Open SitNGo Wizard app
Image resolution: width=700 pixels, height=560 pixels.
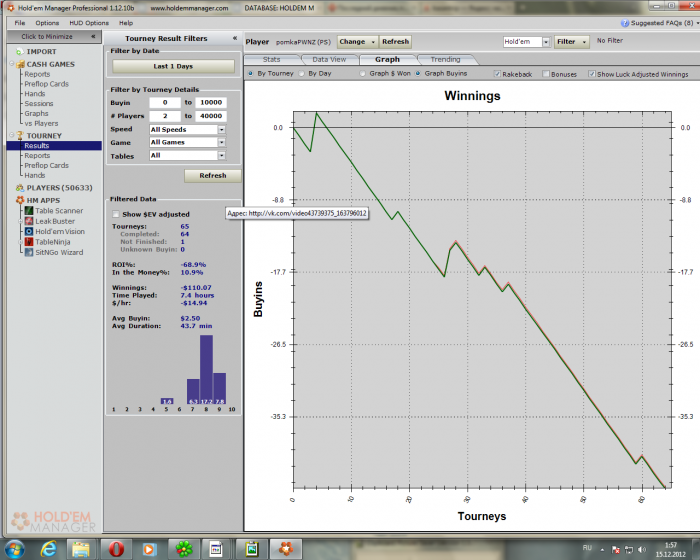(x=58, y=252)
